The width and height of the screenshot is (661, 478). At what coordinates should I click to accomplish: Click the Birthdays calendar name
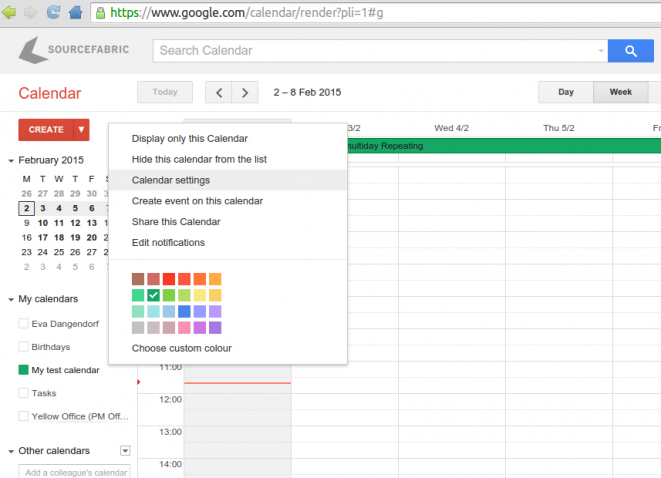pyautogui.click(x=51, y=347)
